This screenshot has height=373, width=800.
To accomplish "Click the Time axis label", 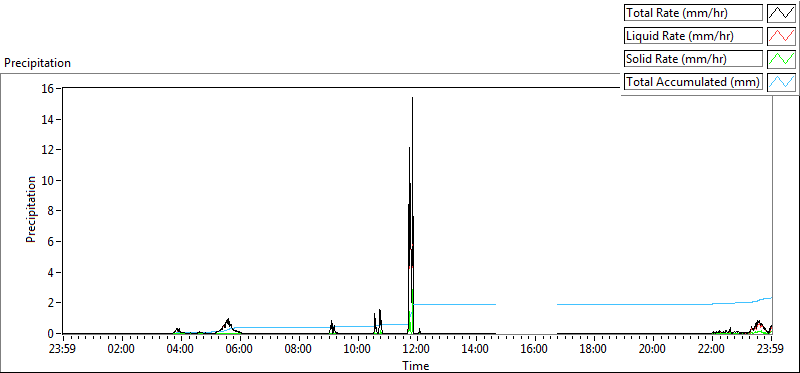I will 416,365.
